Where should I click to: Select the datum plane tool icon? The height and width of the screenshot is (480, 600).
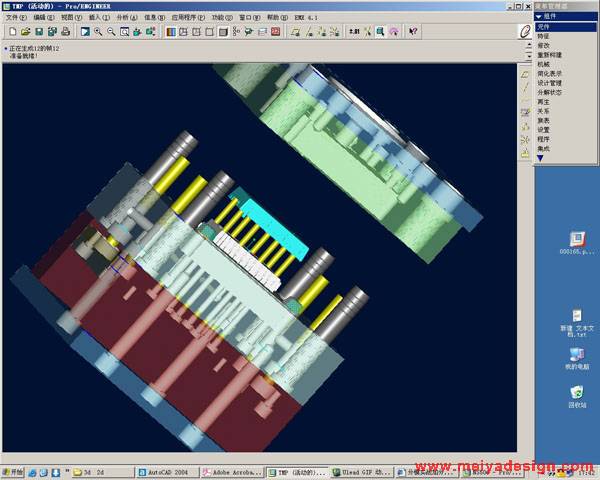(x=525, y=74)
